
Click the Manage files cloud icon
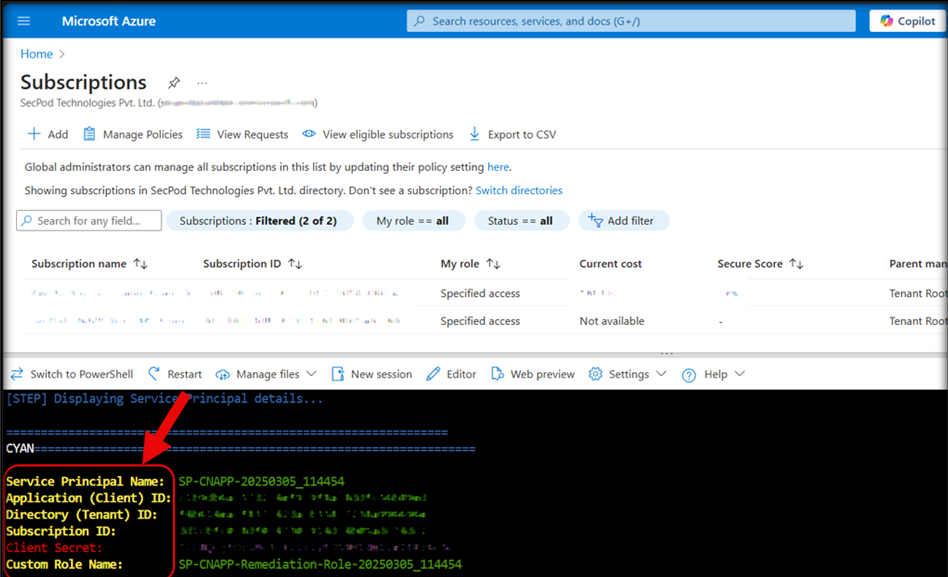click(222, 374)
